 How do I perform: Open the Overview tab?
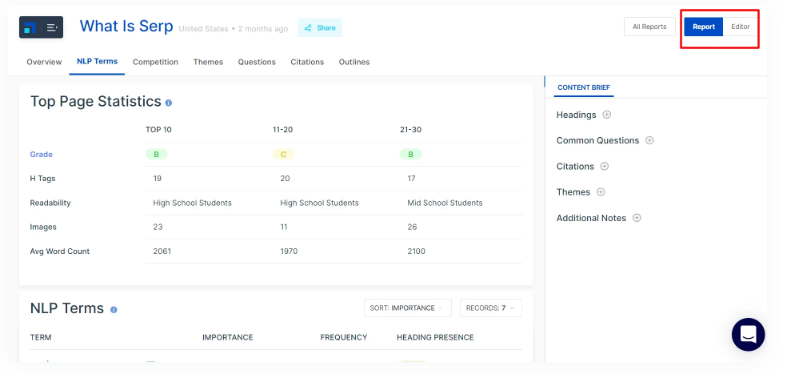44,62
